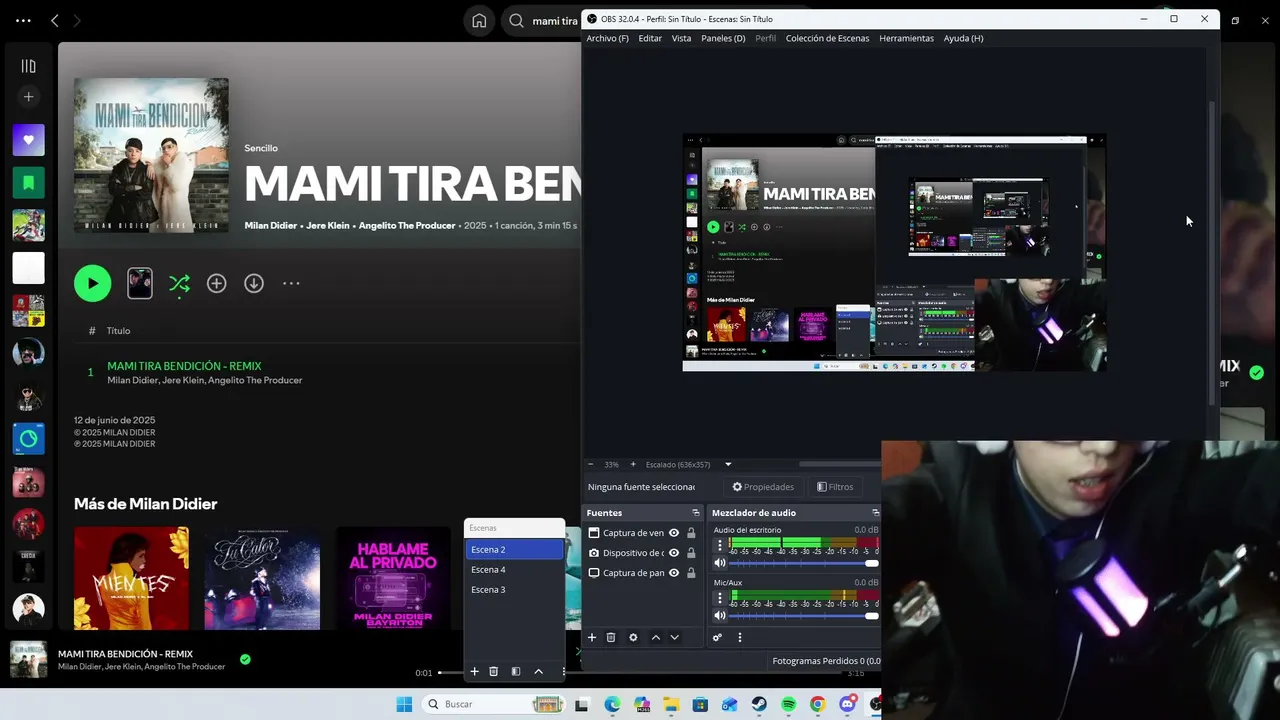Add a new source in Fuentes
The image size is (1280, 720).
592,637
